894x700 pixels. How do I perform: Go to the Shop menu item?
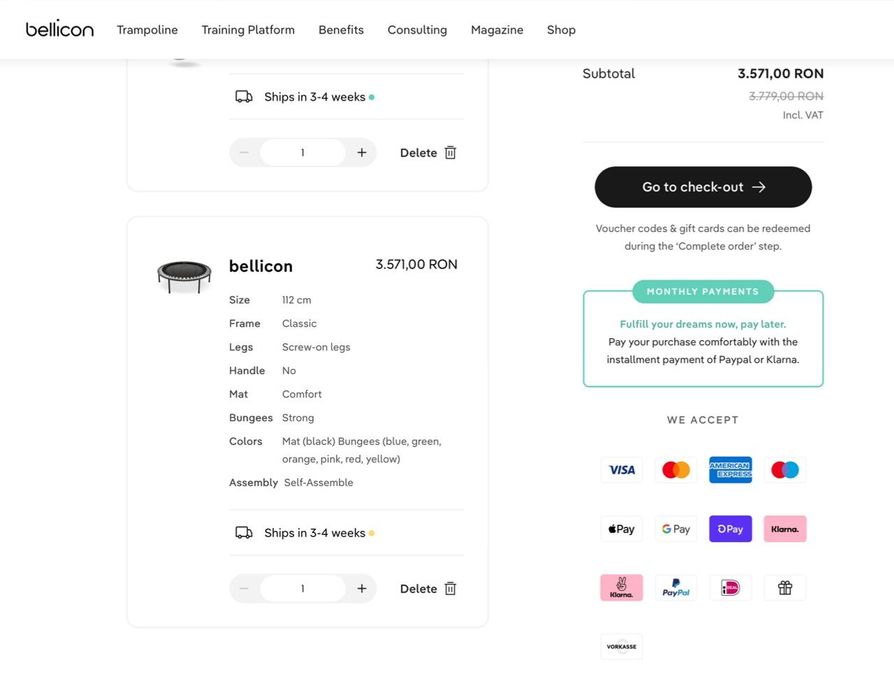click(x=561, y=30)
